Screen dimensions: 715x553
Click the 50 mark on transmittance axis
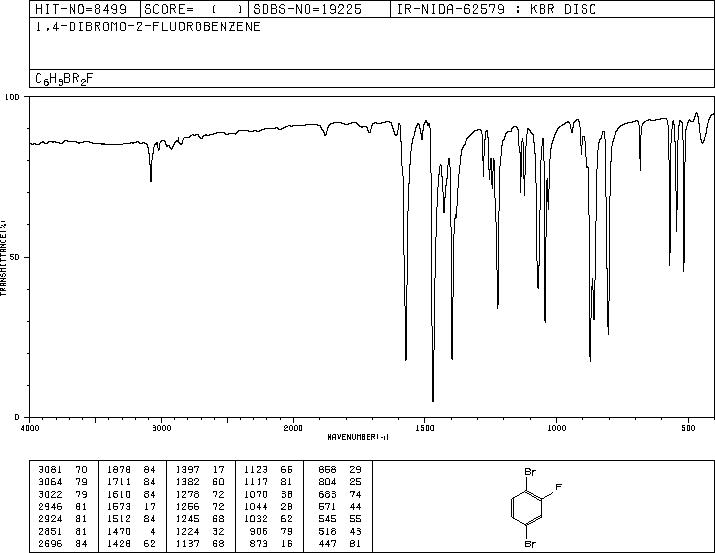click(x=15, y=257)
